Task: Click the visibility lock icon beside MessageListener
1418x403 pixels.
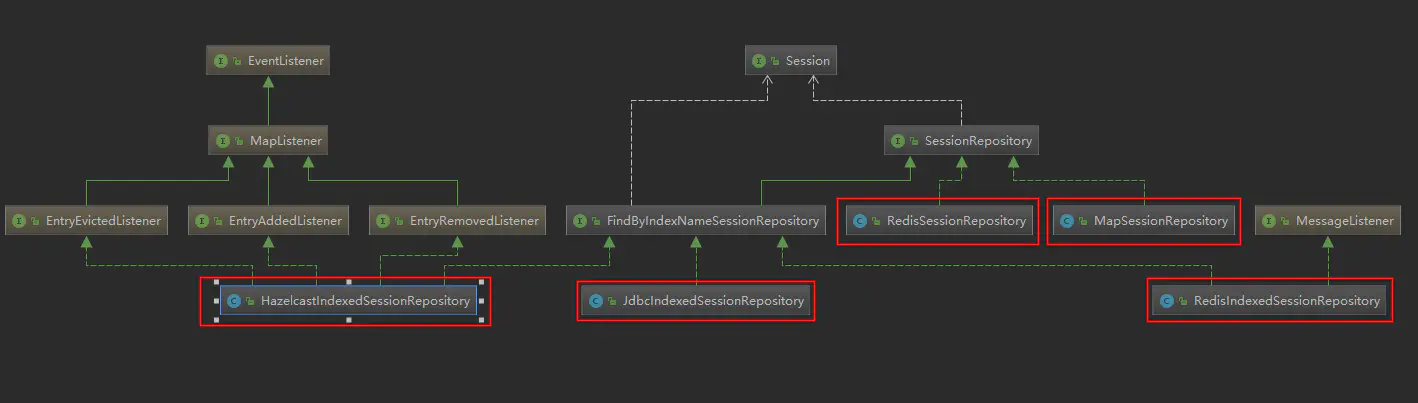Action: [x=1287, y=221]
